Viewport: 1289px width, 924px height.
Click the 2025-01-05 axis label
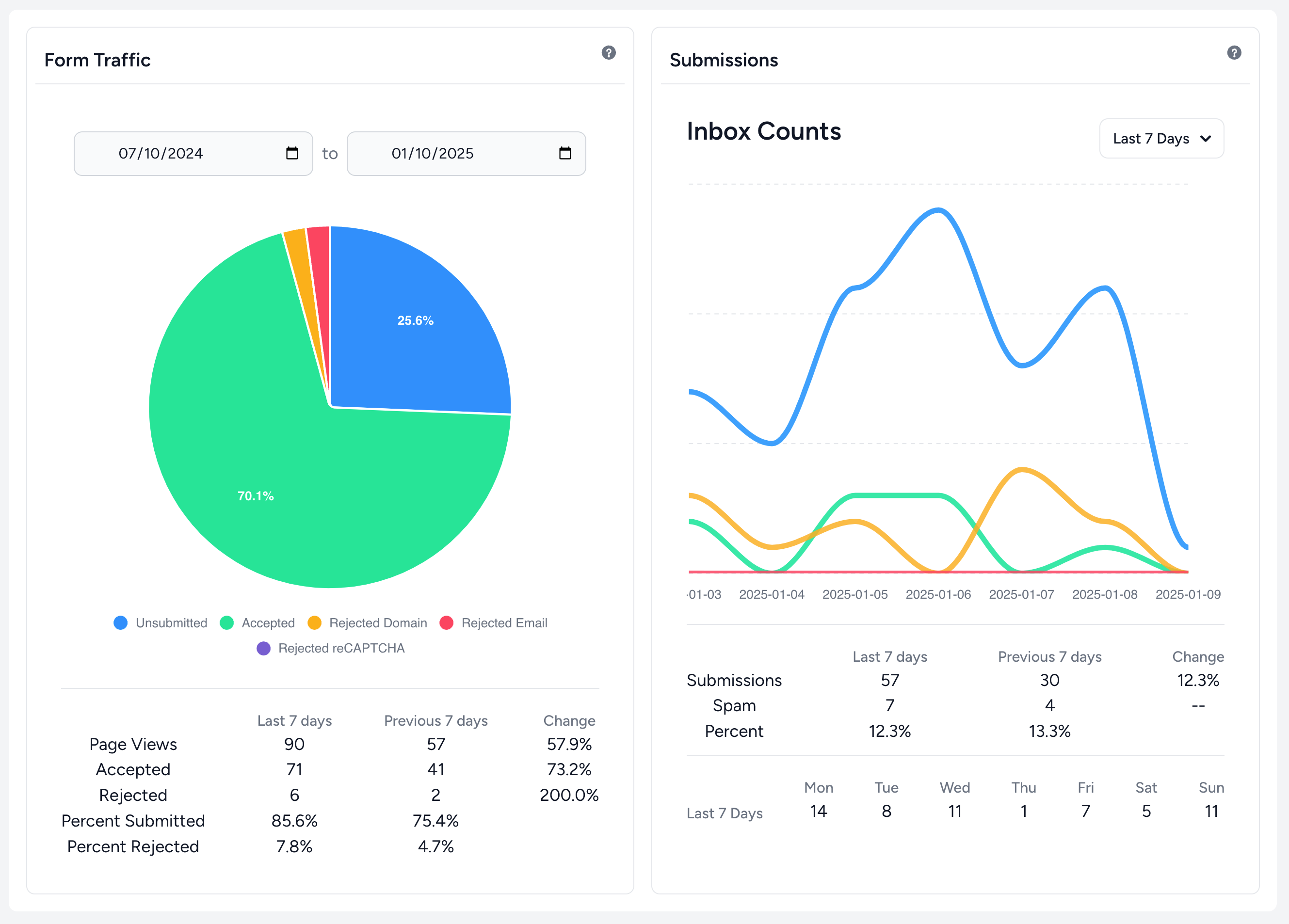pyautogui.click(x=855, y=594)
